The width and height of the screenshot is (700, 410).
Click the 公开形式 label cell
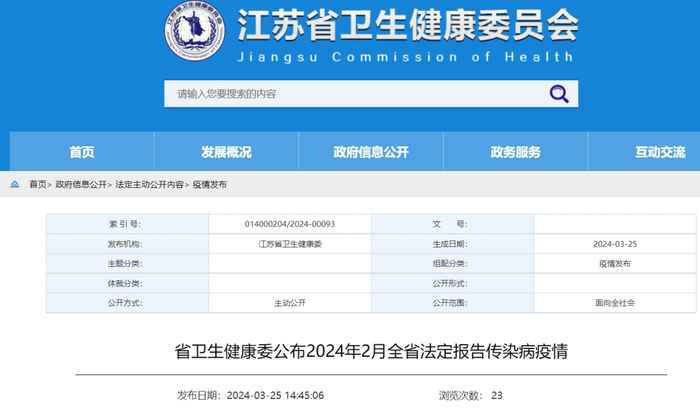(452, 283)
